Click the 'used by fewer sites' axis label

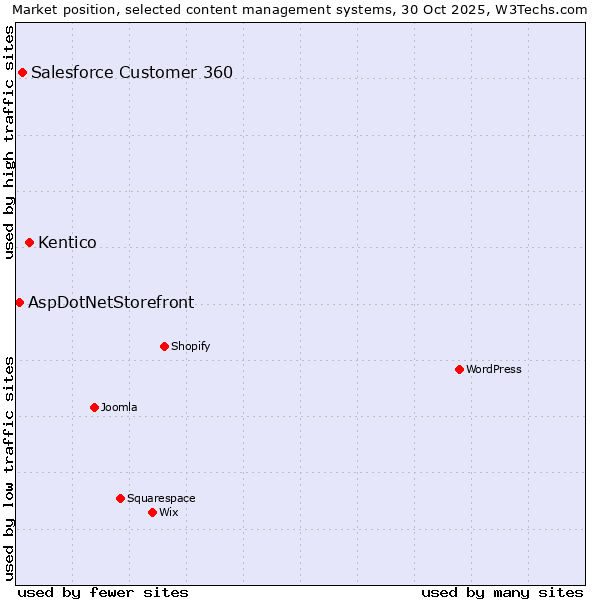[103, 592]
